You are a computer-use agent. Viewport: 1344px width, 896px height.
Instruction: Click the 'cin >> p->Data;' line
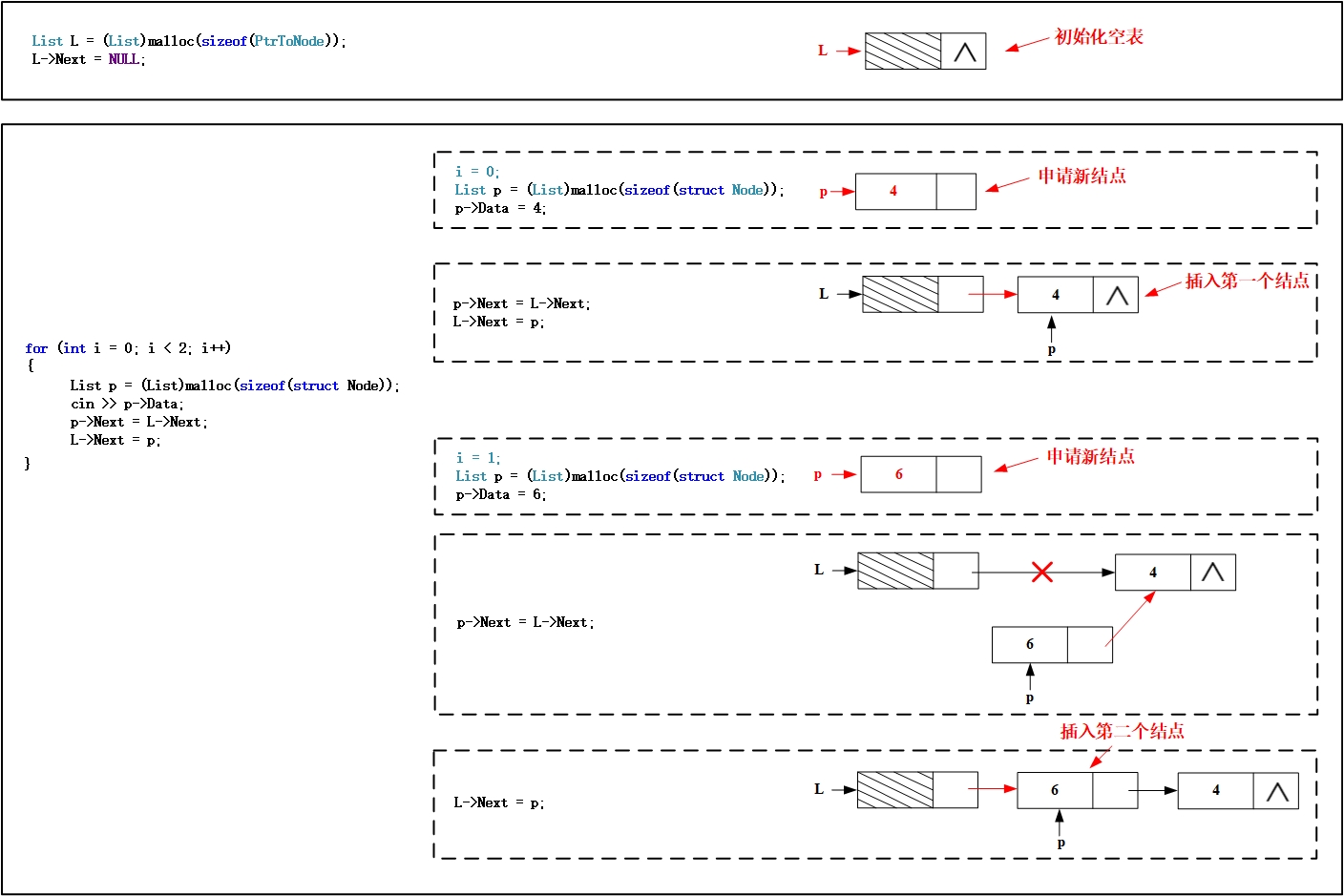click(127, 404)
